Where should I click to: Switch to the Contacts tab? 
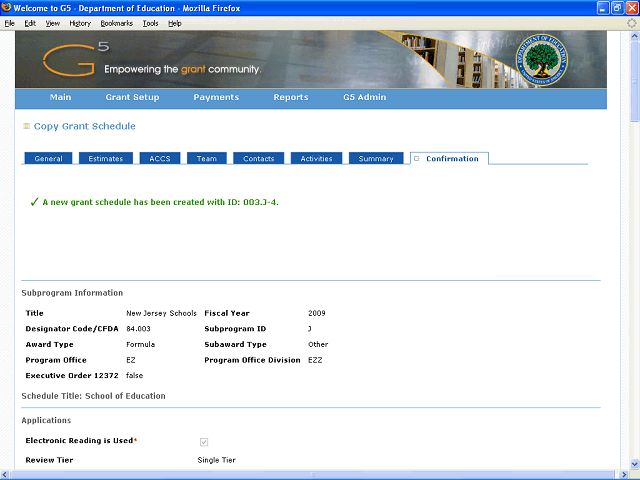point(258,158)
